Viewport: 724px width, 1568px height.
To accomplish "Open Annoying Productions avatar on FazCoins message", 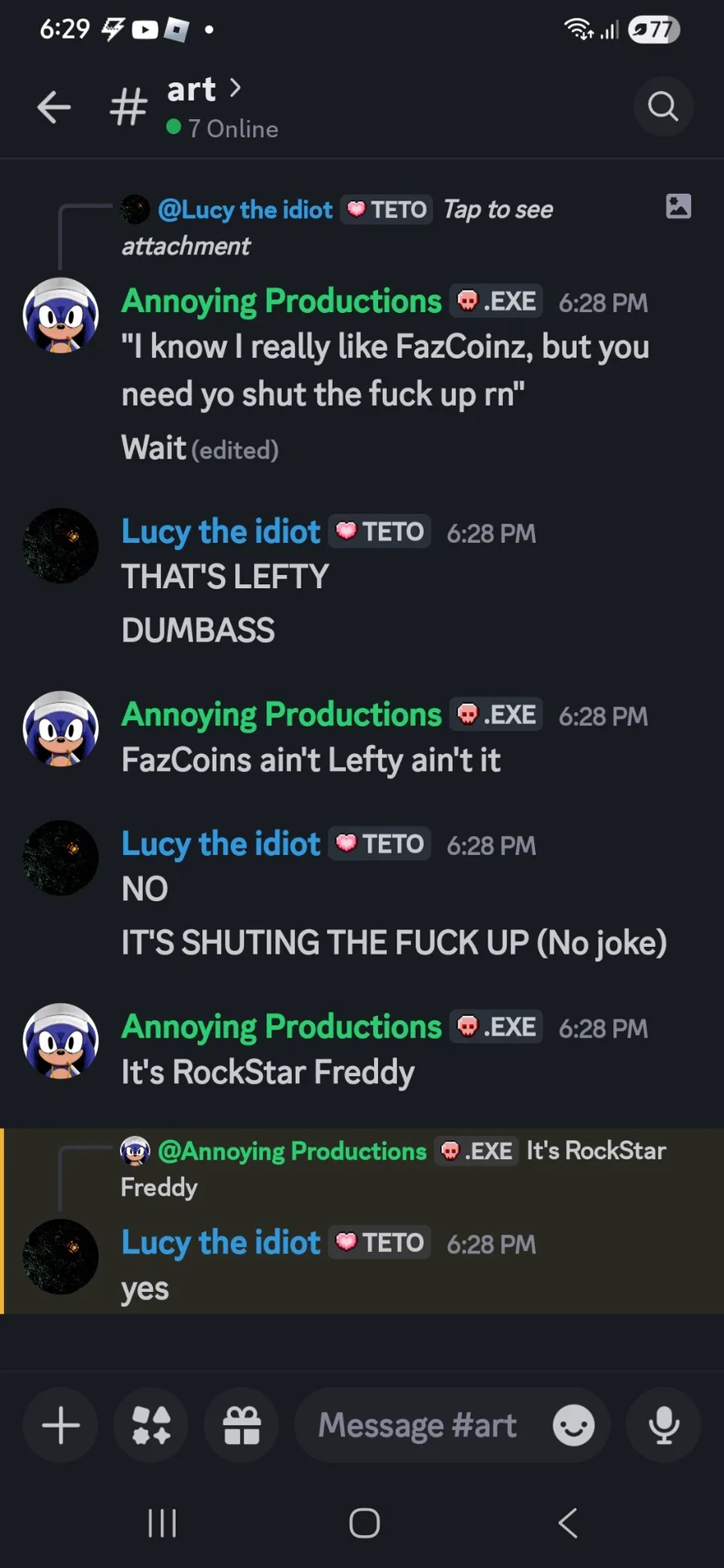I will pos(60,729).
